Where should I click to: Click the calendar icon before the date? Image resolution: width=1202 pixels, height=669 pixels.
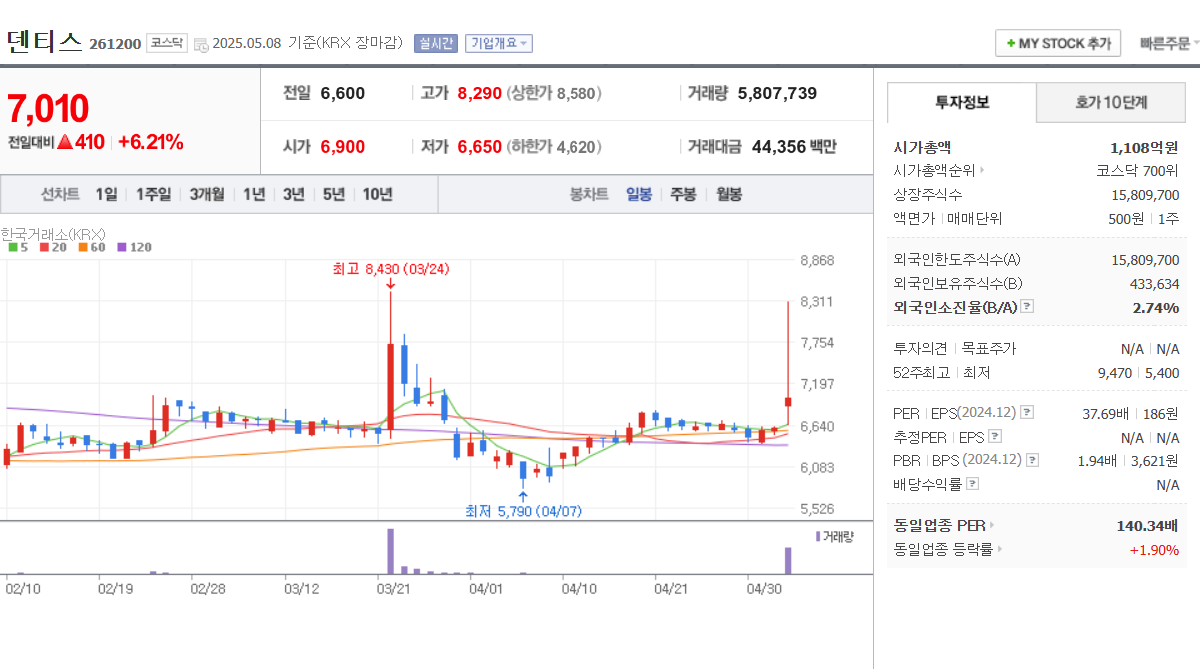click(201, 44)
